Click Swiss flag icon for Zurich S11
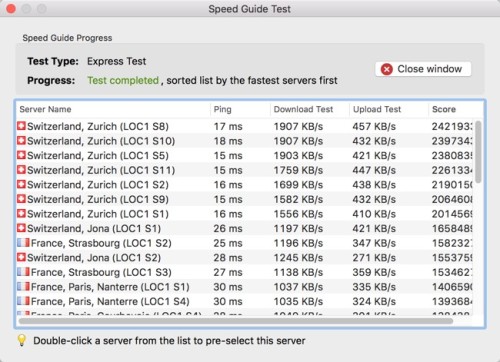 click(x=21, y=170)
